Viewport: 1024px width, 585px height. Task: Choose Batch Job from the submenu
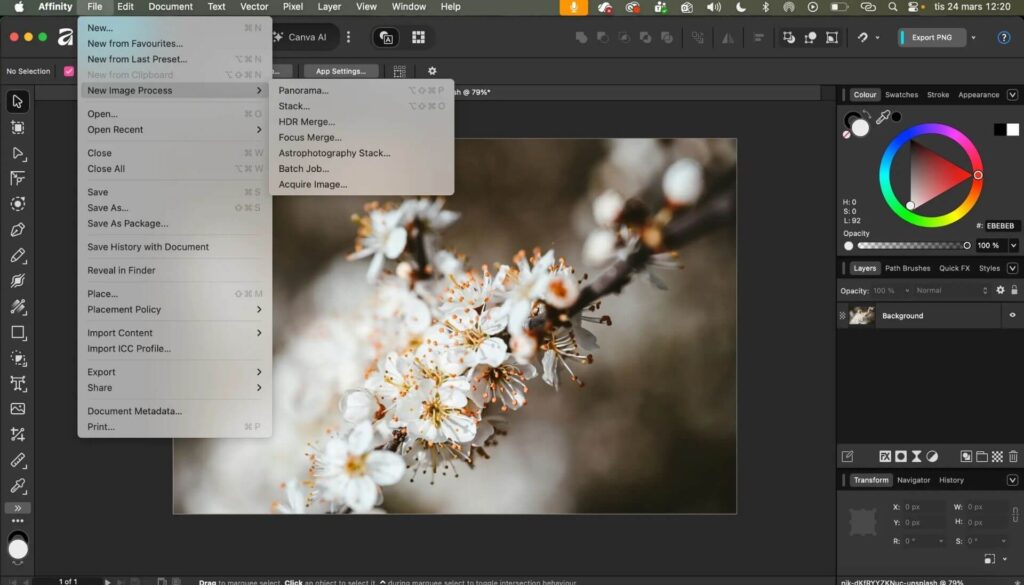(x=307, y=168)
